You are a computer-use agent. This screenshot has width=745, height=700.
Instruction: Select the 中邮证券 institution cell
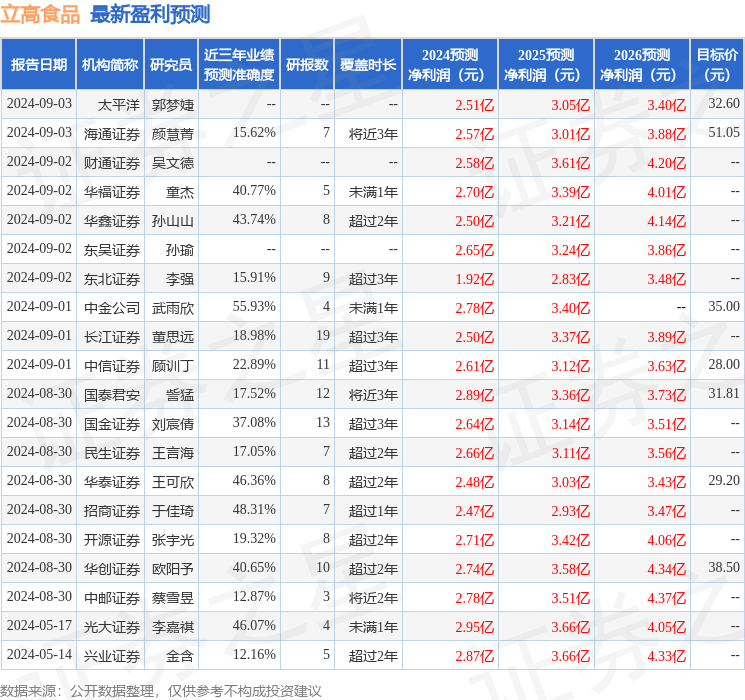point(112,597)
